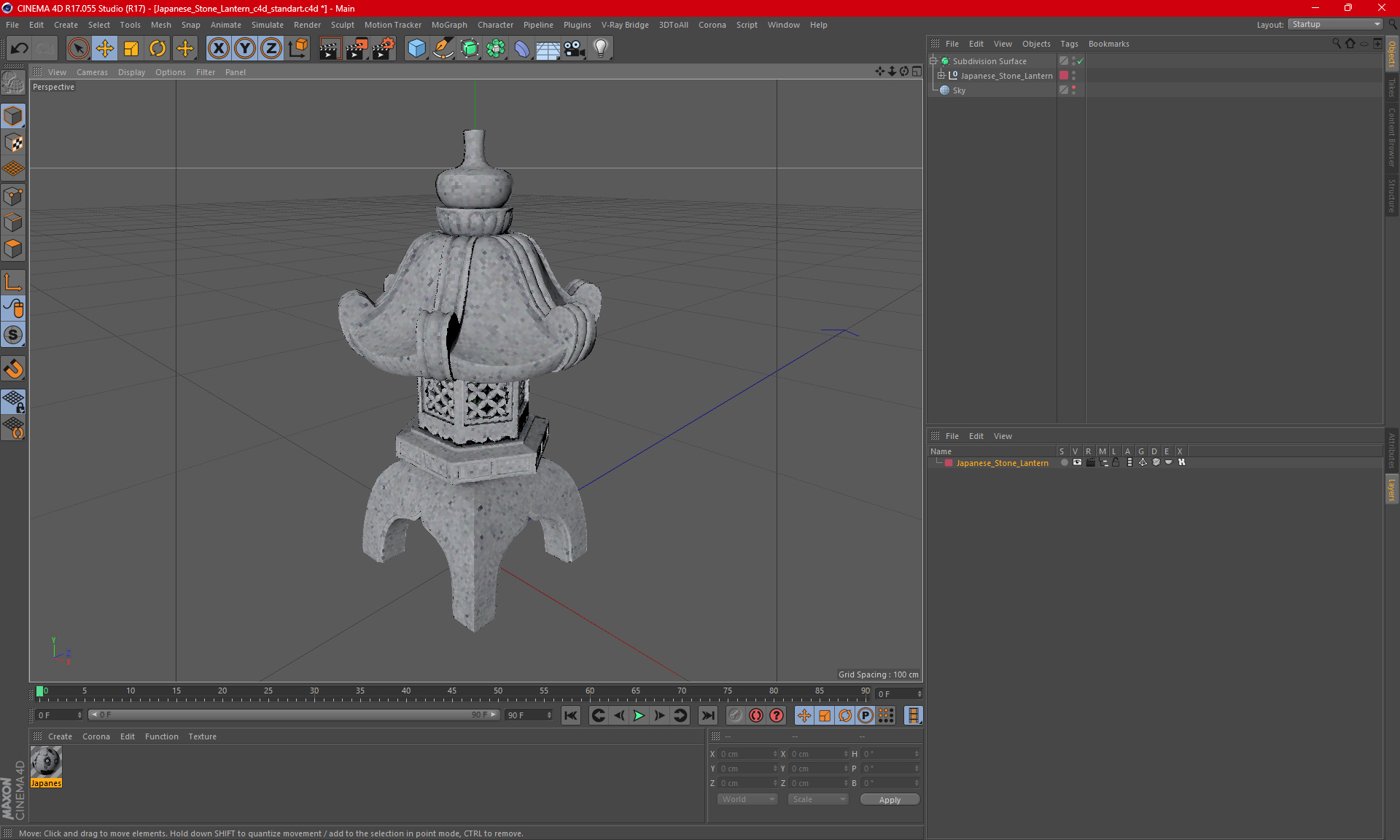The width and height of the screenshot is (1400, 840).
Task: Toggle the Subdivision Surface green checkmark
Action: 1080,61
